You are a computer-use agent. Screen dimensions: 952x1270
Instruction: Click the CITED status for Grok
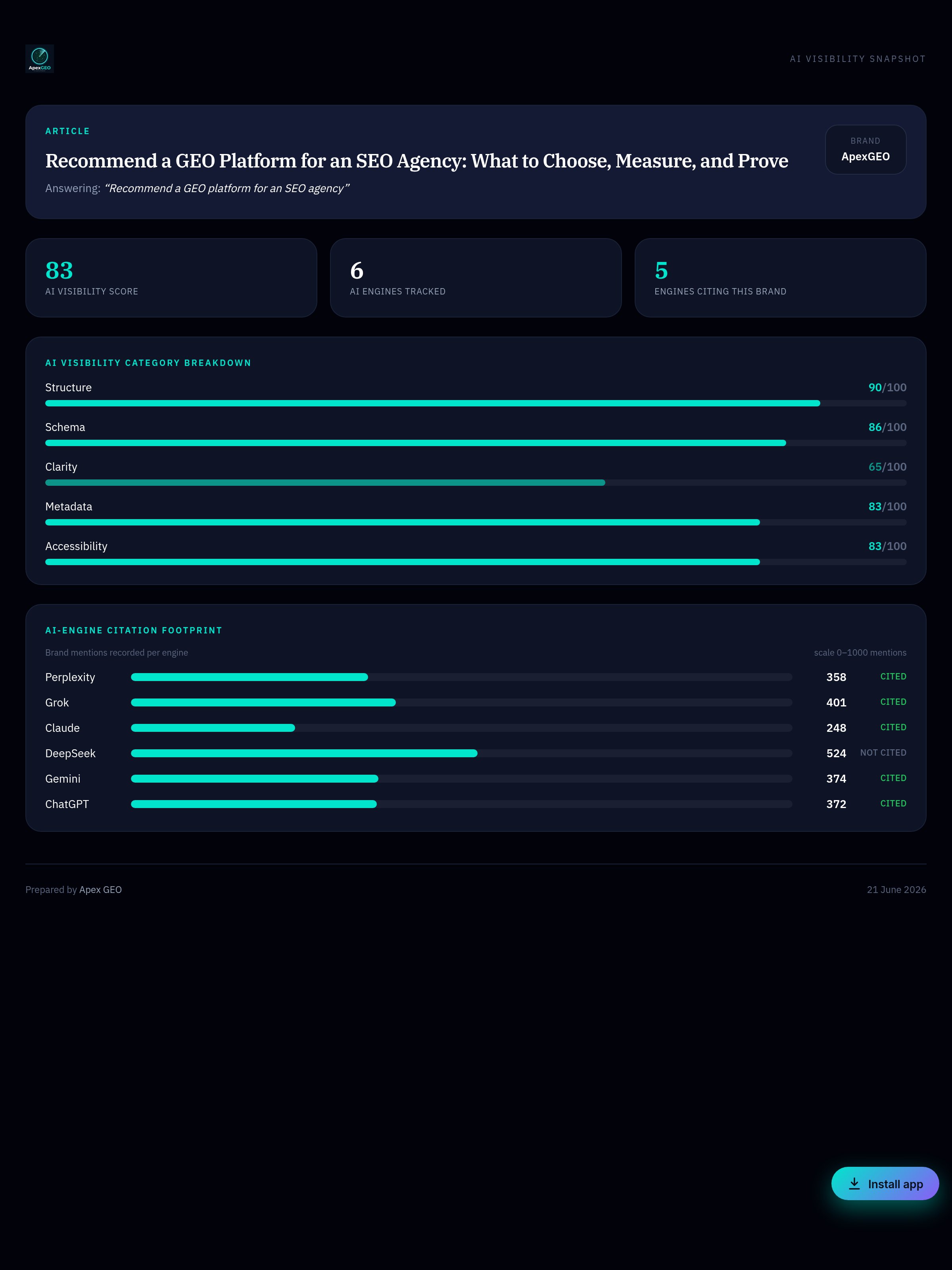pyautogui.click(x=893, y=702)
